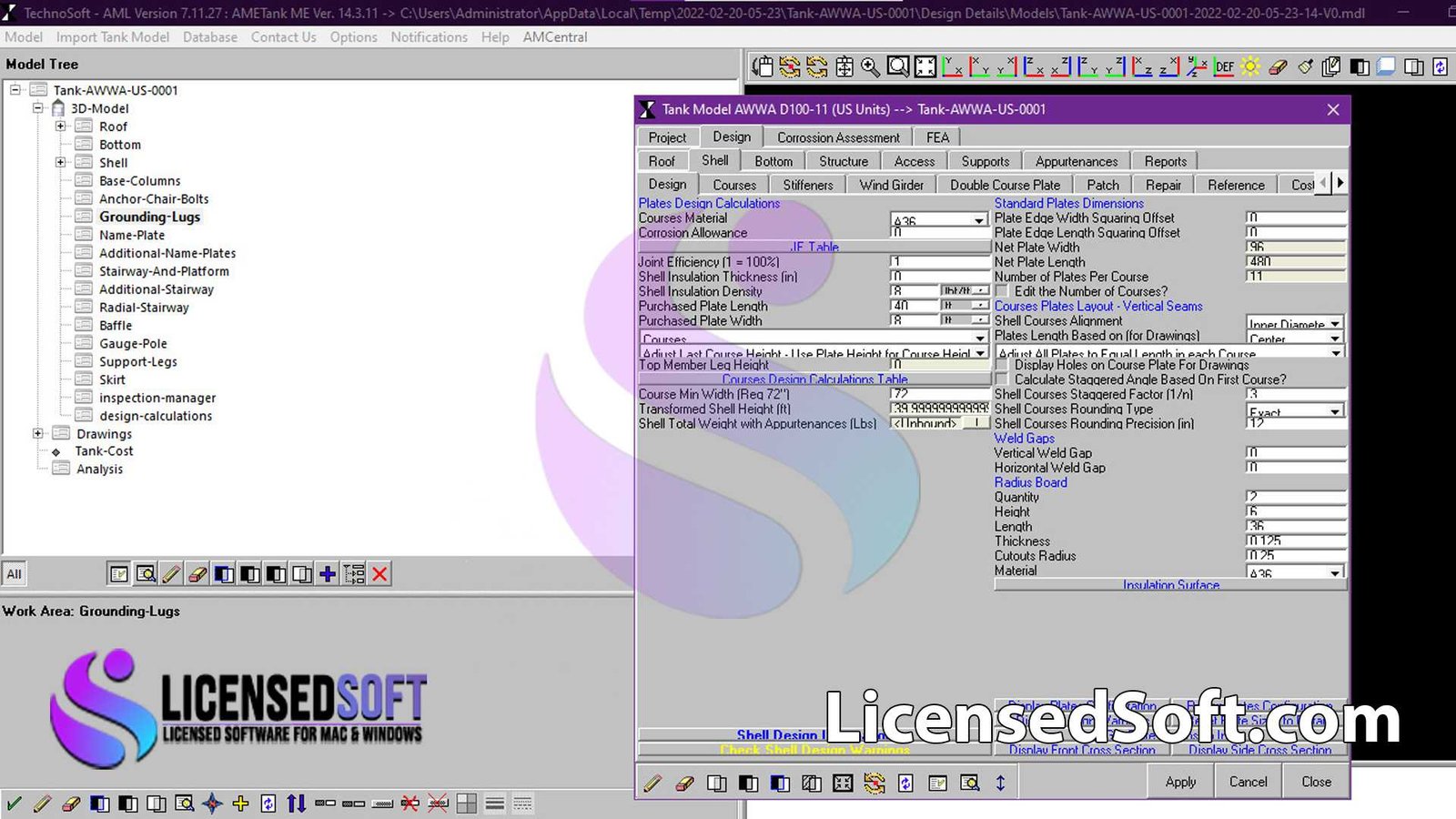Click the Courses Design Calculations Table button
The image size is (1456, 819).
[x=814, y=379]
